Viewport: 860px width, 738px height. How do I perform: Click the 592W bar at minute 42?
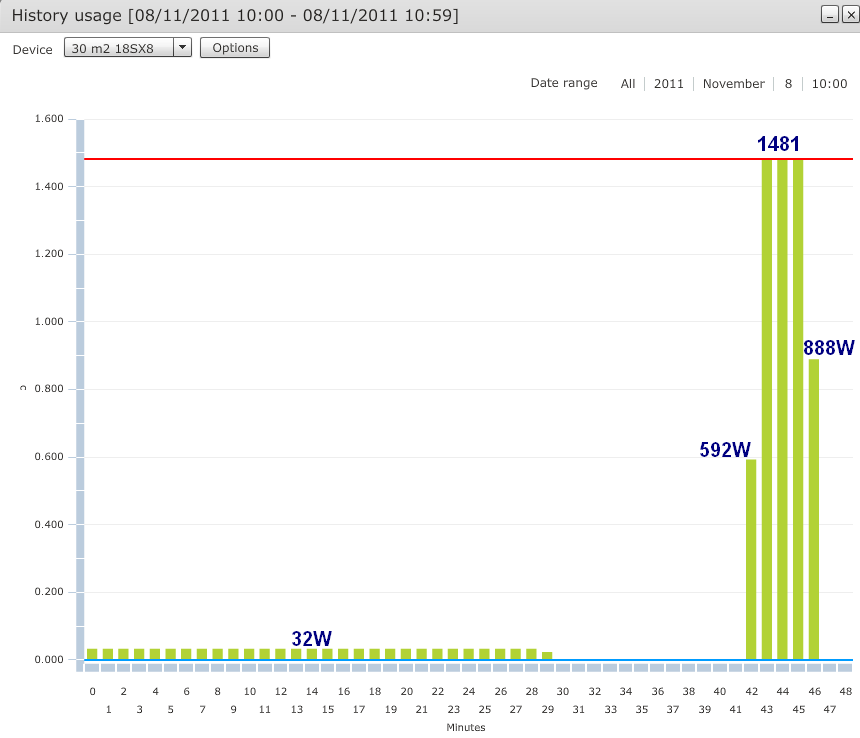click(x=751, y=560)
